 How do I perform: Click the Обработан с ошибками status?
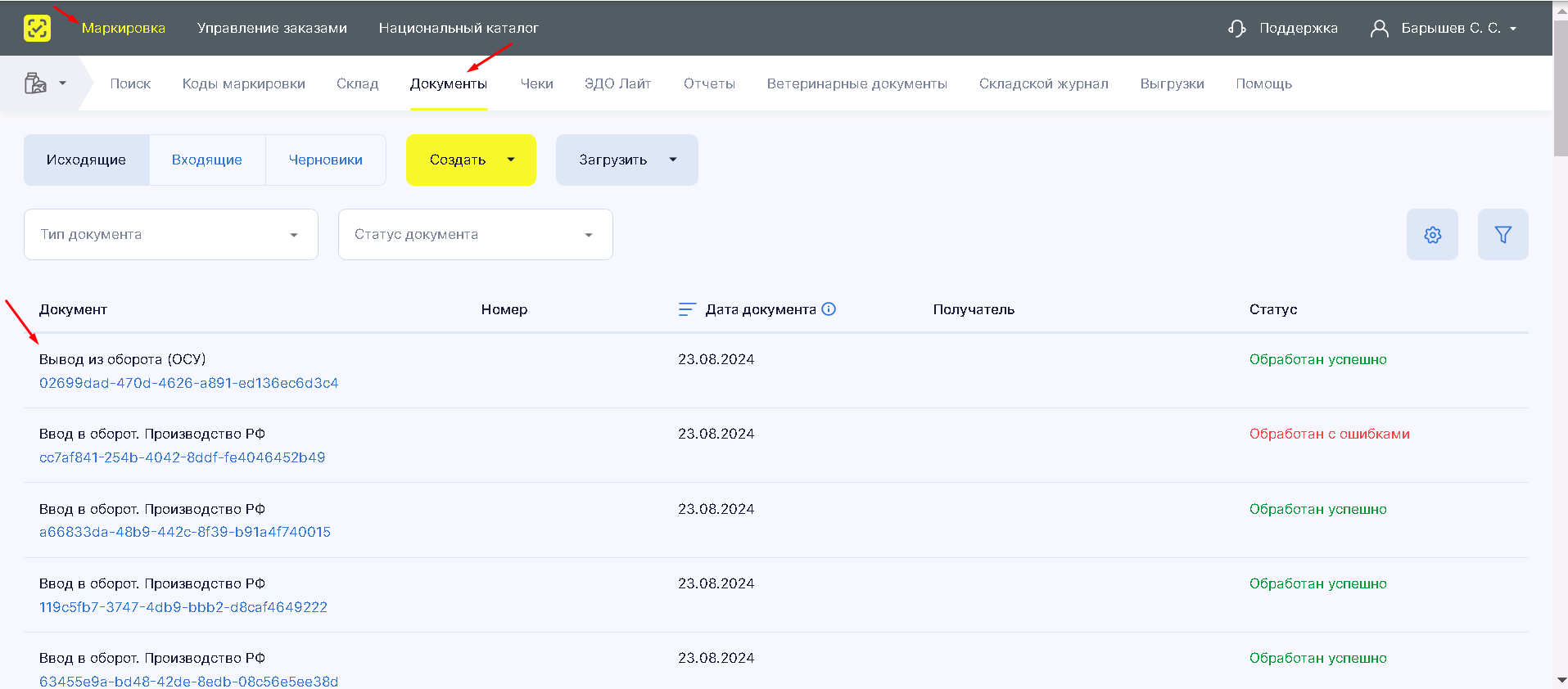tap(1330, 434)
